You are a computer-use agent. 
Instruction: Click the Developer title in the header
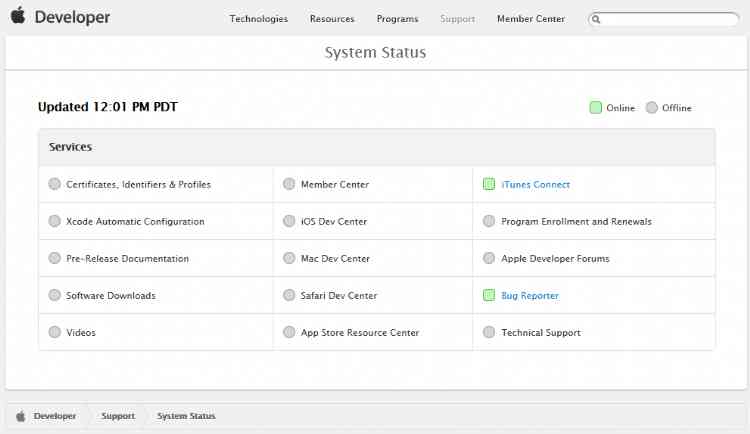(72, 17)
